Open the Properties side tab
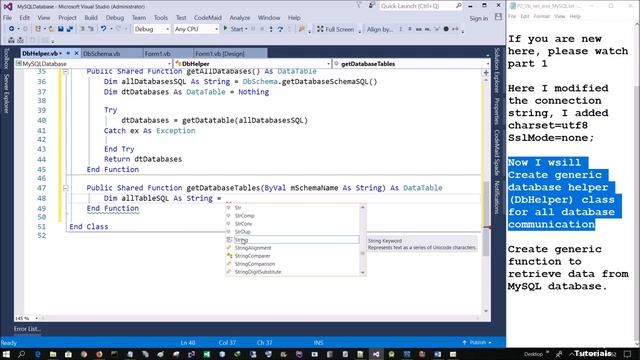The width and height of the screenshot is (640, 360). pos(496,111)
